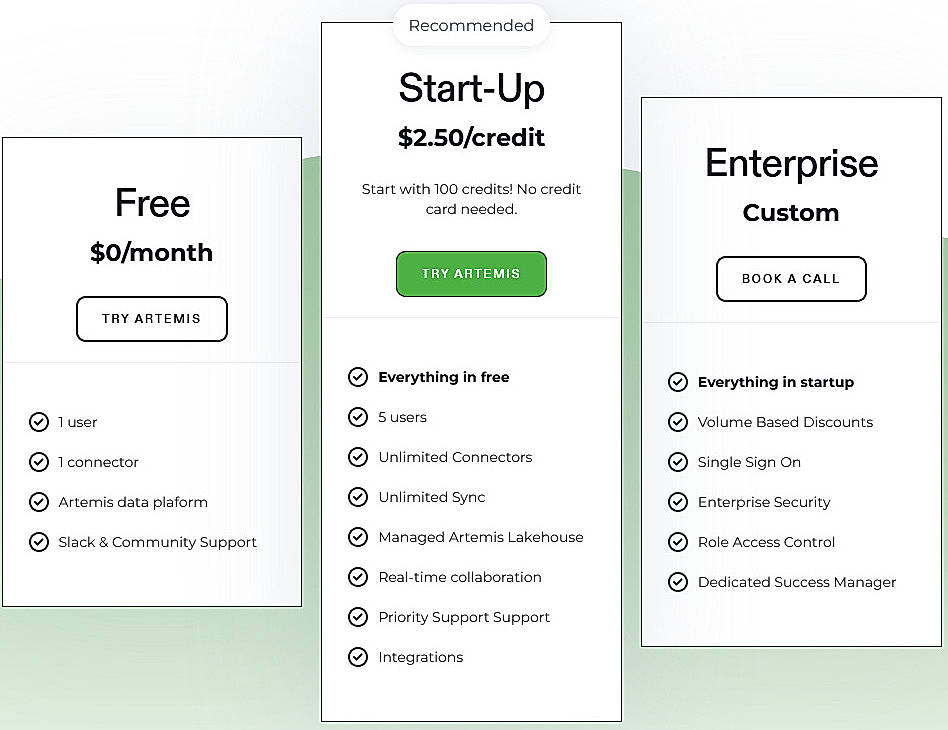The height and width of the screenshot is (730, 948).
Task: Click the checkmark next to Everything in free
Action: (x=358, y=377)
